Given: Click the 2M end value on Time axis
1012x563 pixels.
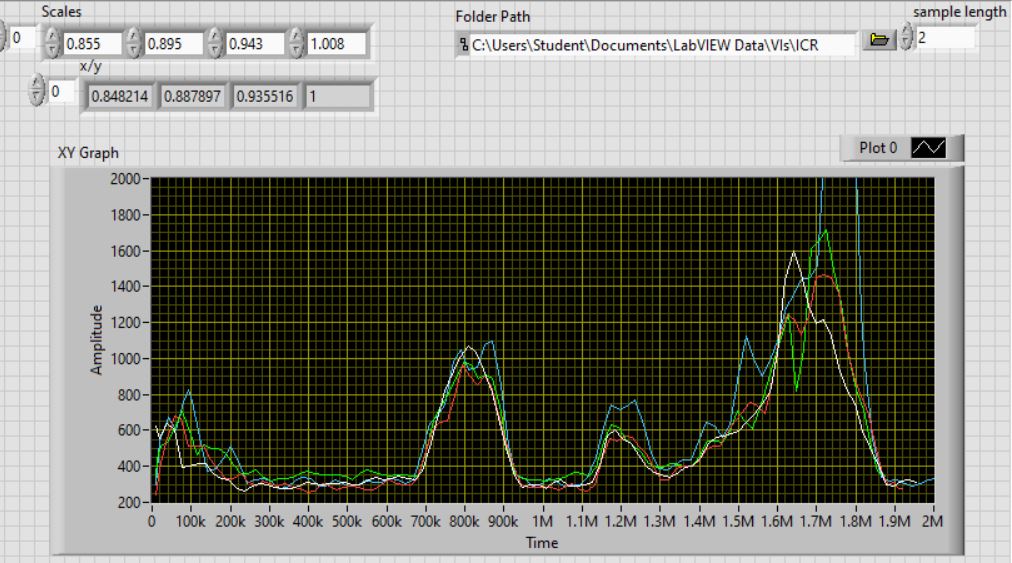Looking at the screenshot, I should click(x=932, y=522).
